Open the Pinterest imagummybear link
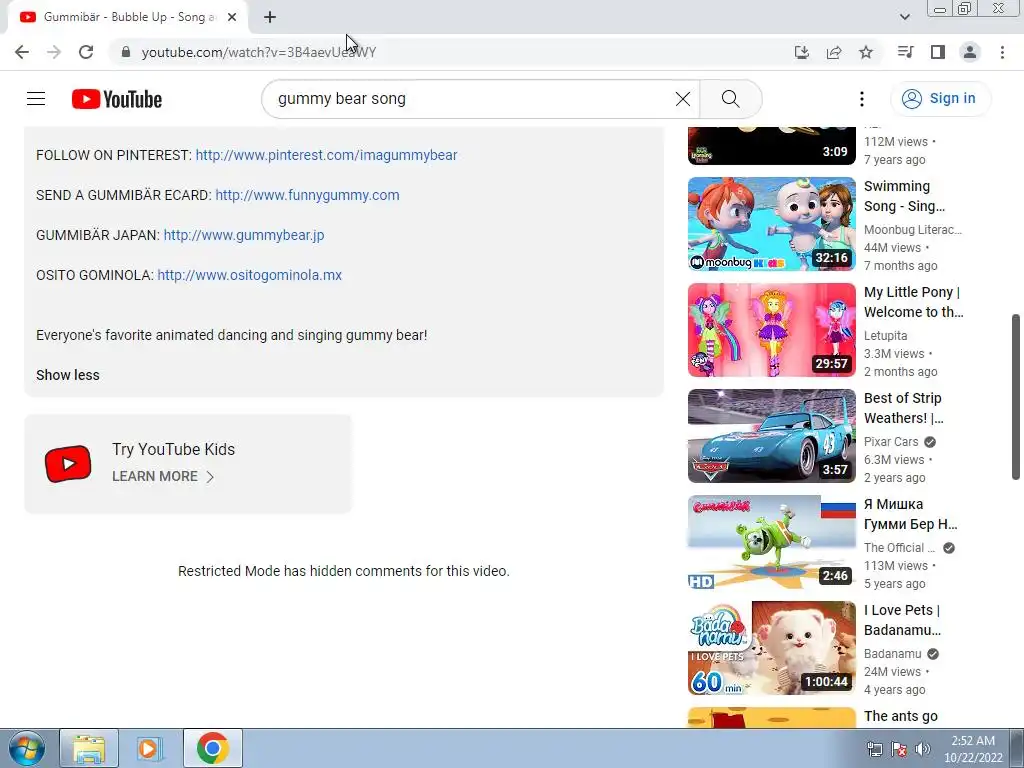This screenshot has width=1024, height=768. (x=326, y=155)
